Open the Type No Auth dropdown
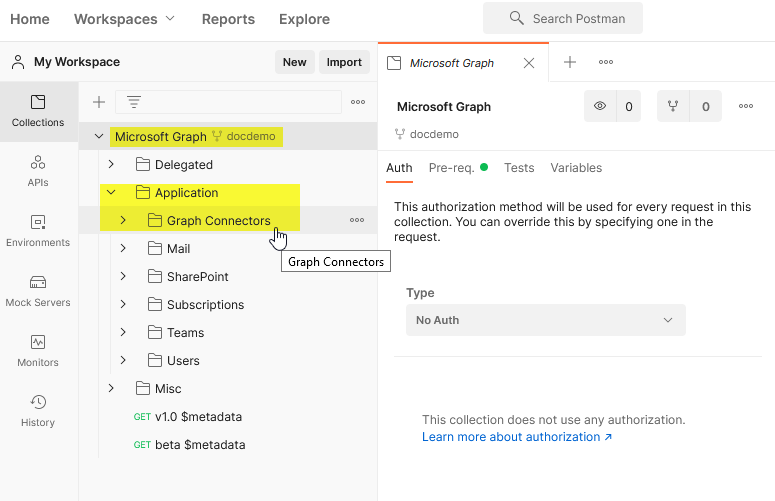 (546, 320)
